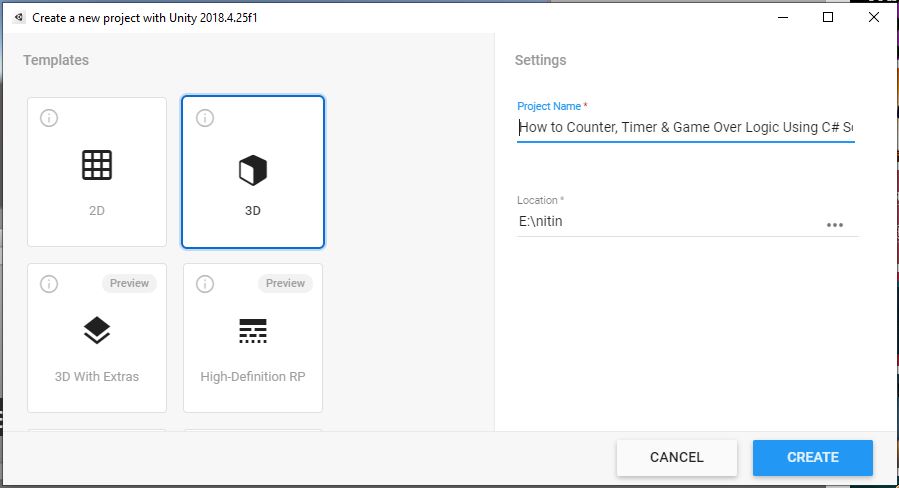Click the 3D With Extras layers icon

coord(97,331)
